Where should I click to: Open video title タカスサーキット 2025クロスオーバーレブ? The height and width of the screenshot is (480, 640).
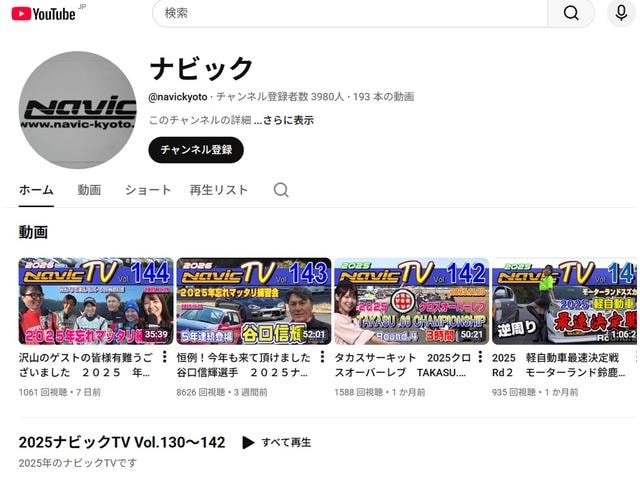pyautogui.click(x=402, y=365)
